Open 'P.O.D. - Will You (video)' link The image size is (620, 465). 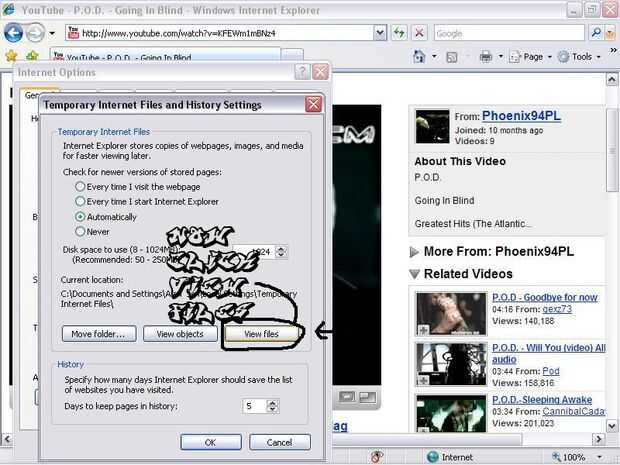[549, 353]
